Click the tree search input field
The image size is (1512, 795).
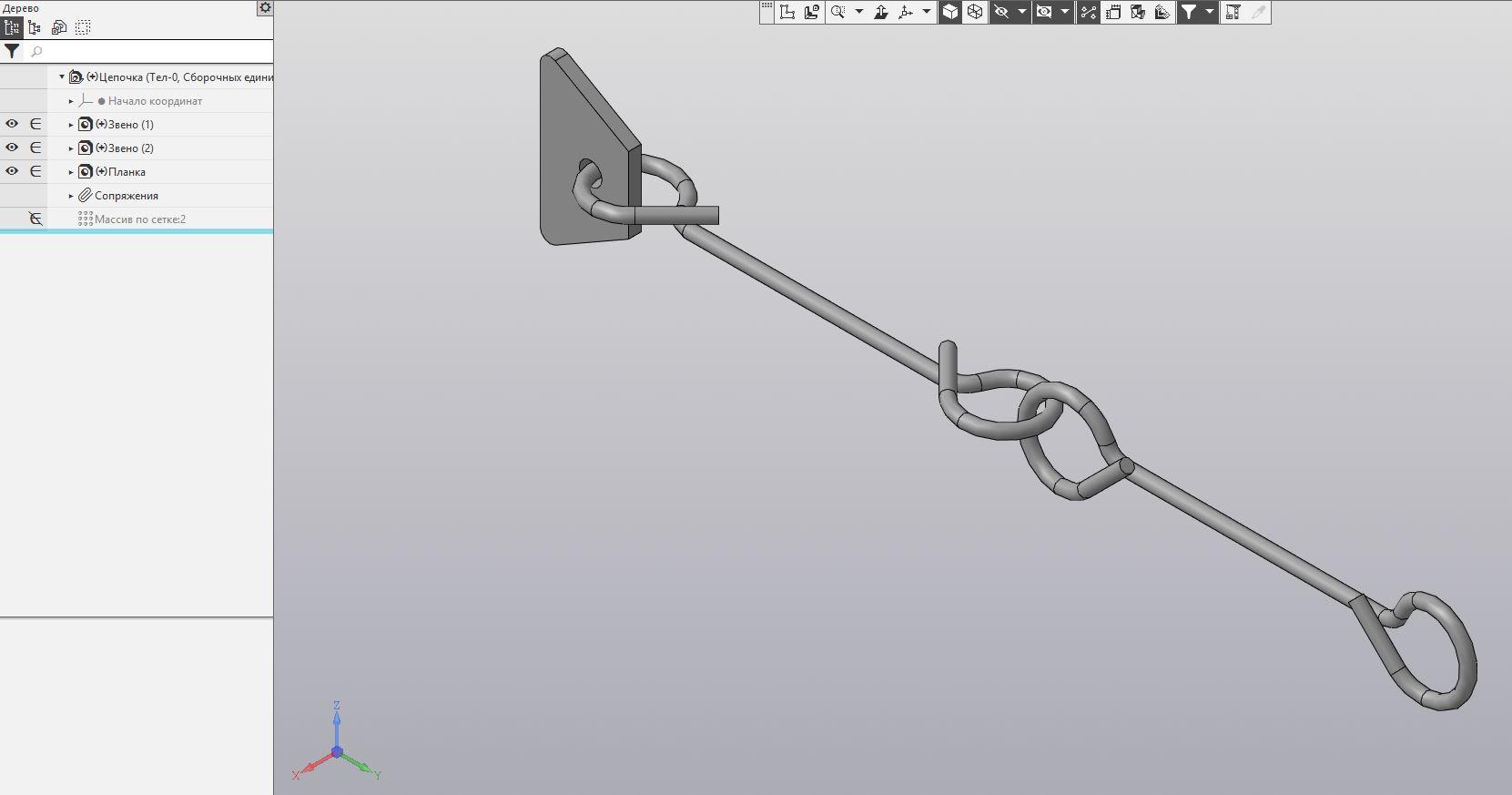point(150,52)
